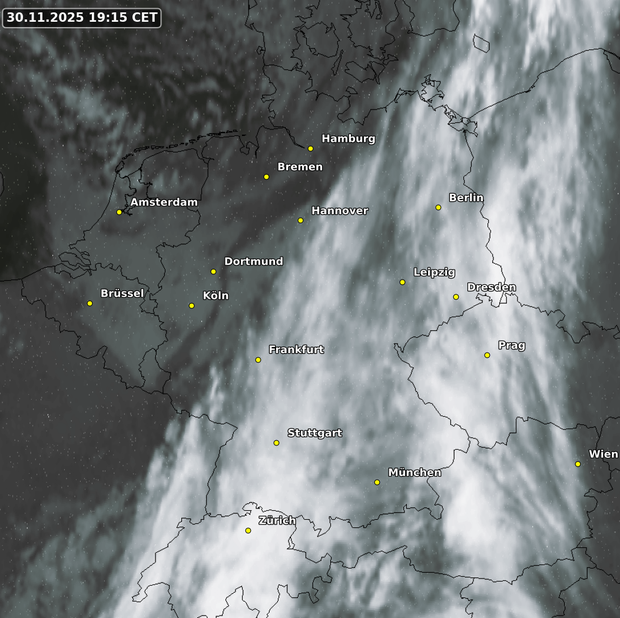This screenshot has width=620, height=618.
Task: Click the yellow marker dot for Hamburg
Action: [x=311, y=149]
